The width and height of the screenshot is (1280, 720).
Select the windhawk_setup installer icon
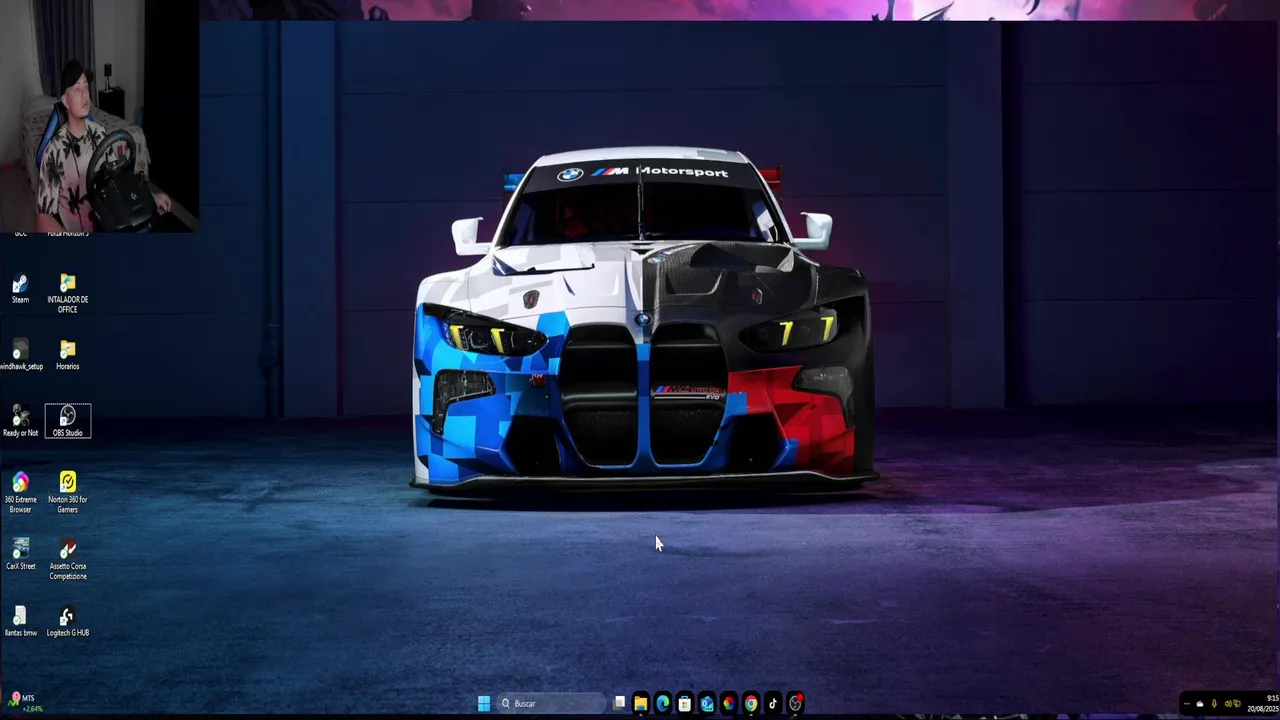[20, 355]
